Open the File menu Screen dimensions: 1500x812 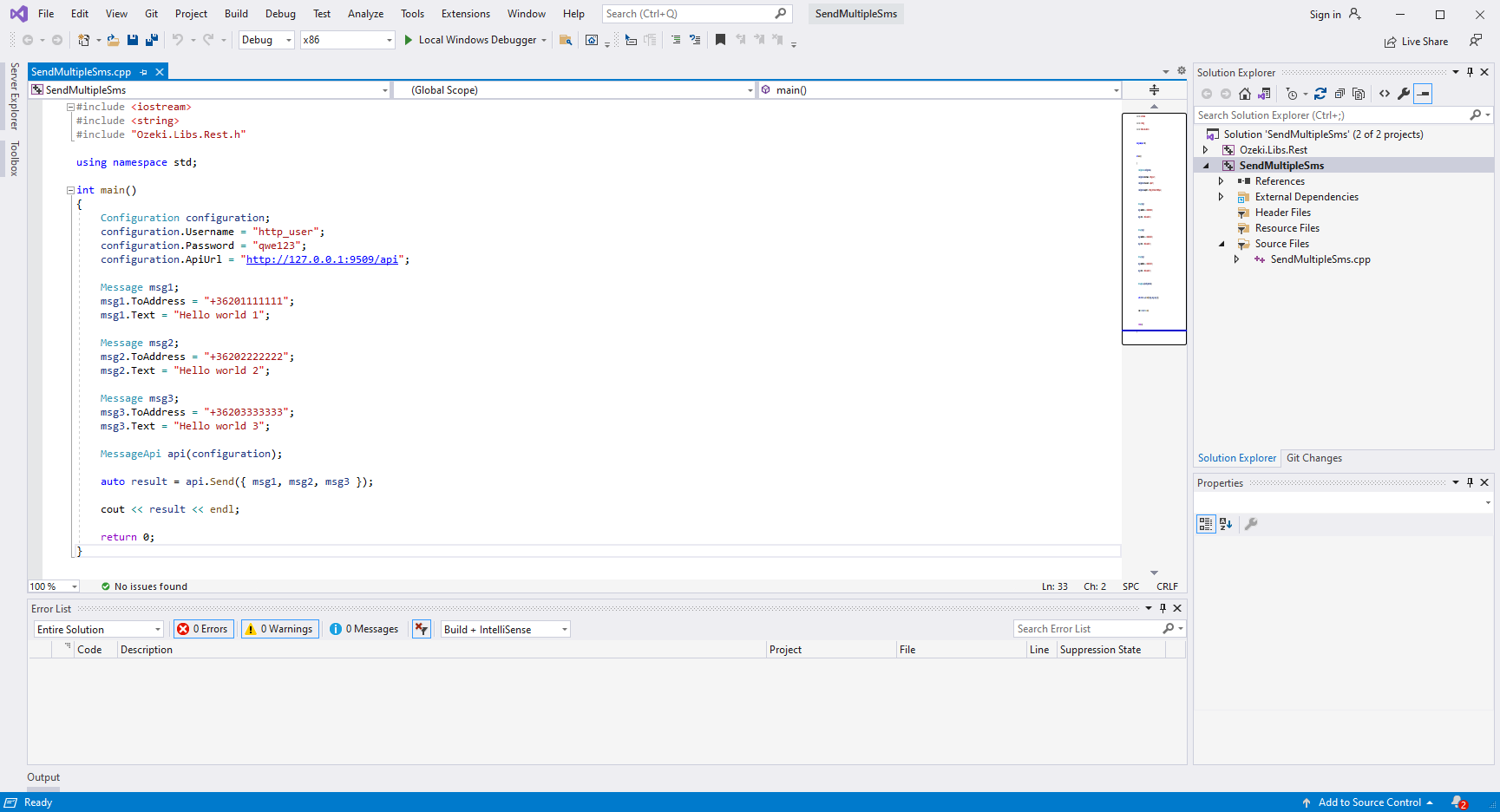tap(46, 14)
